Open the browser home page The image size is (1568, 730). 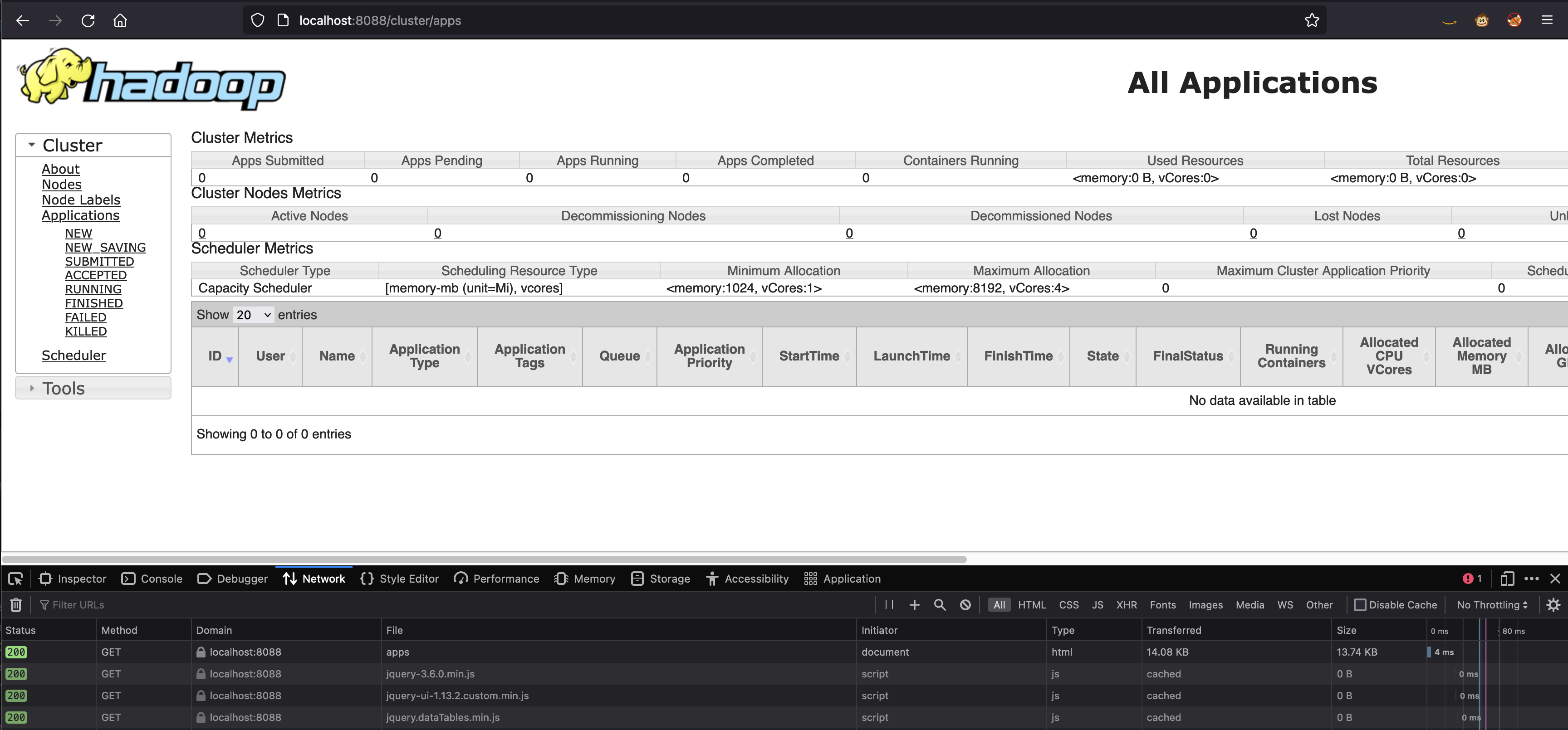[x=120, y=20]
